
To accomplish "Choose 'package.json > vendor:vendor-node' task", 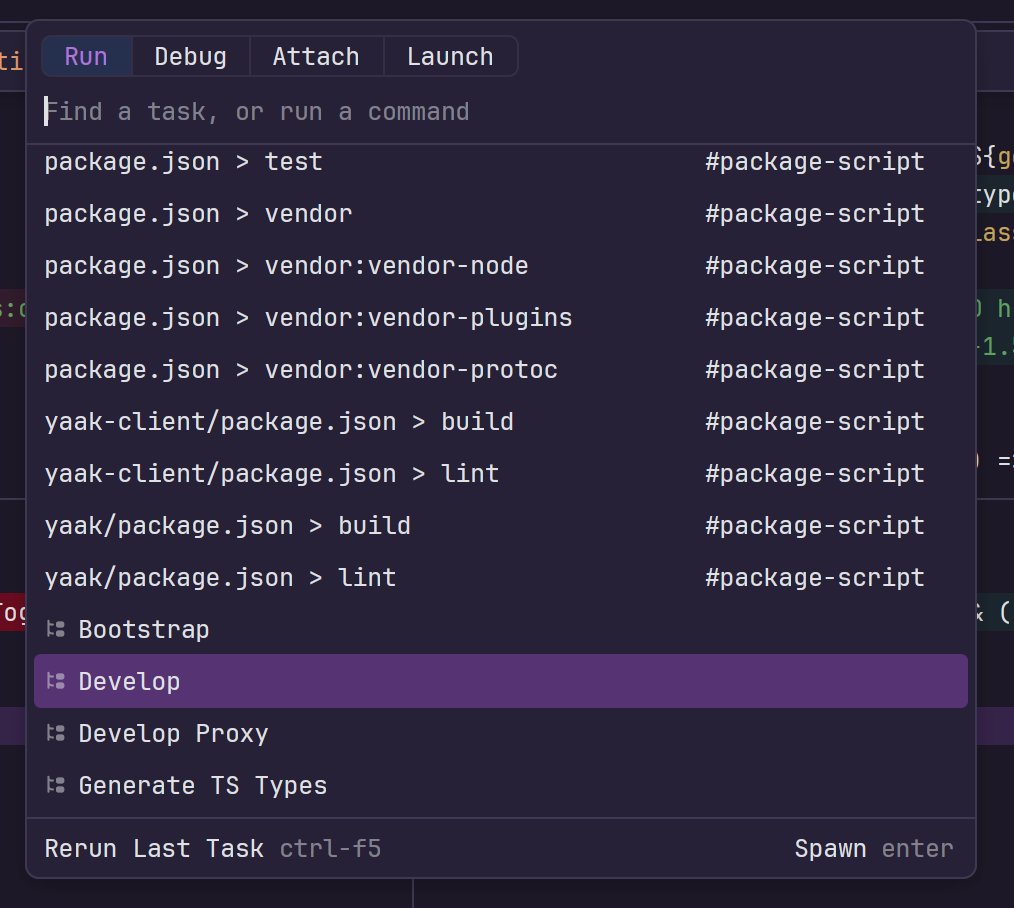I will [x=501, y=266].
